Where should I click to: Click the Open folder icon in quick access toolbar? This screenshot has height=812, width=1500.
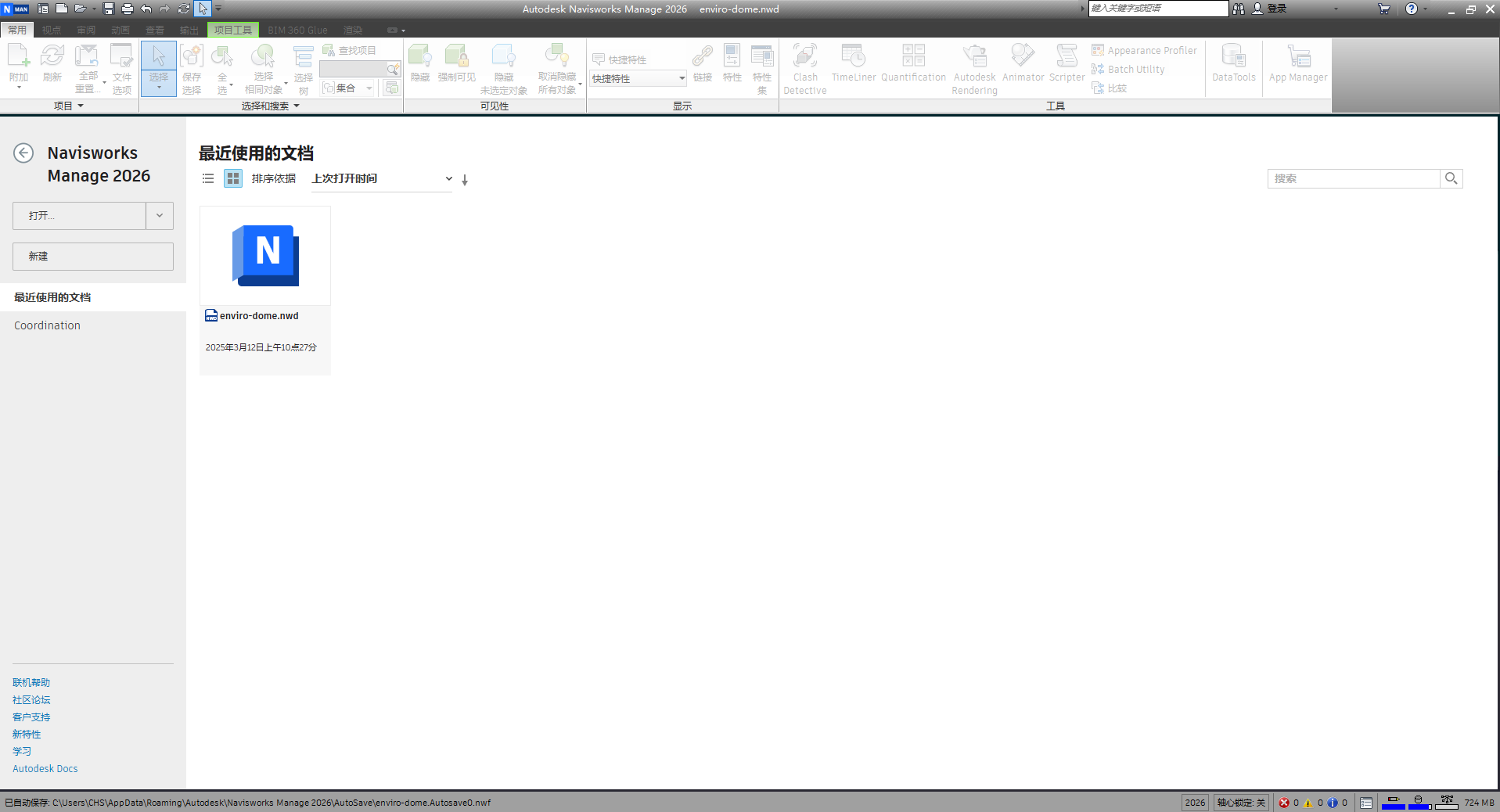[x=80, y=9]
